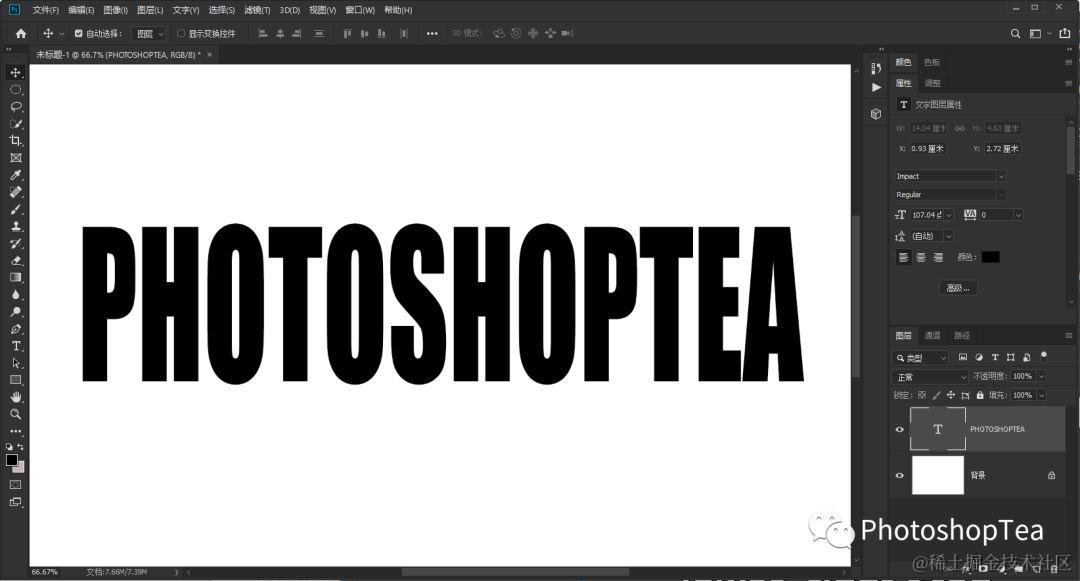The height and width of the screenshot is (581, 1080).
Task: Select the Quick Selection tool
Action: [15, 124]
